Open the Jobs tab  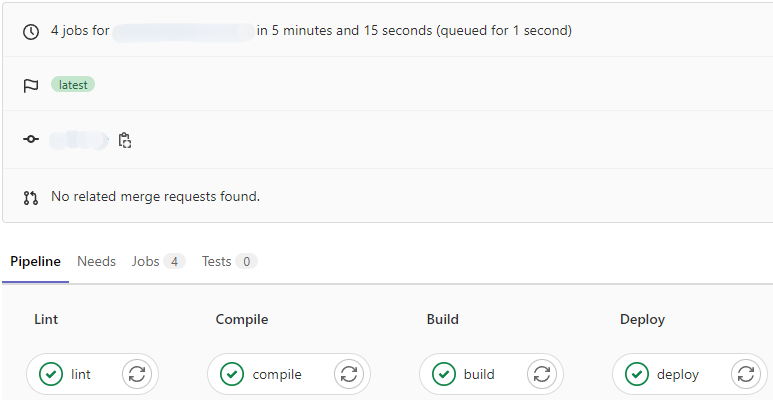[x=158, y=261]
